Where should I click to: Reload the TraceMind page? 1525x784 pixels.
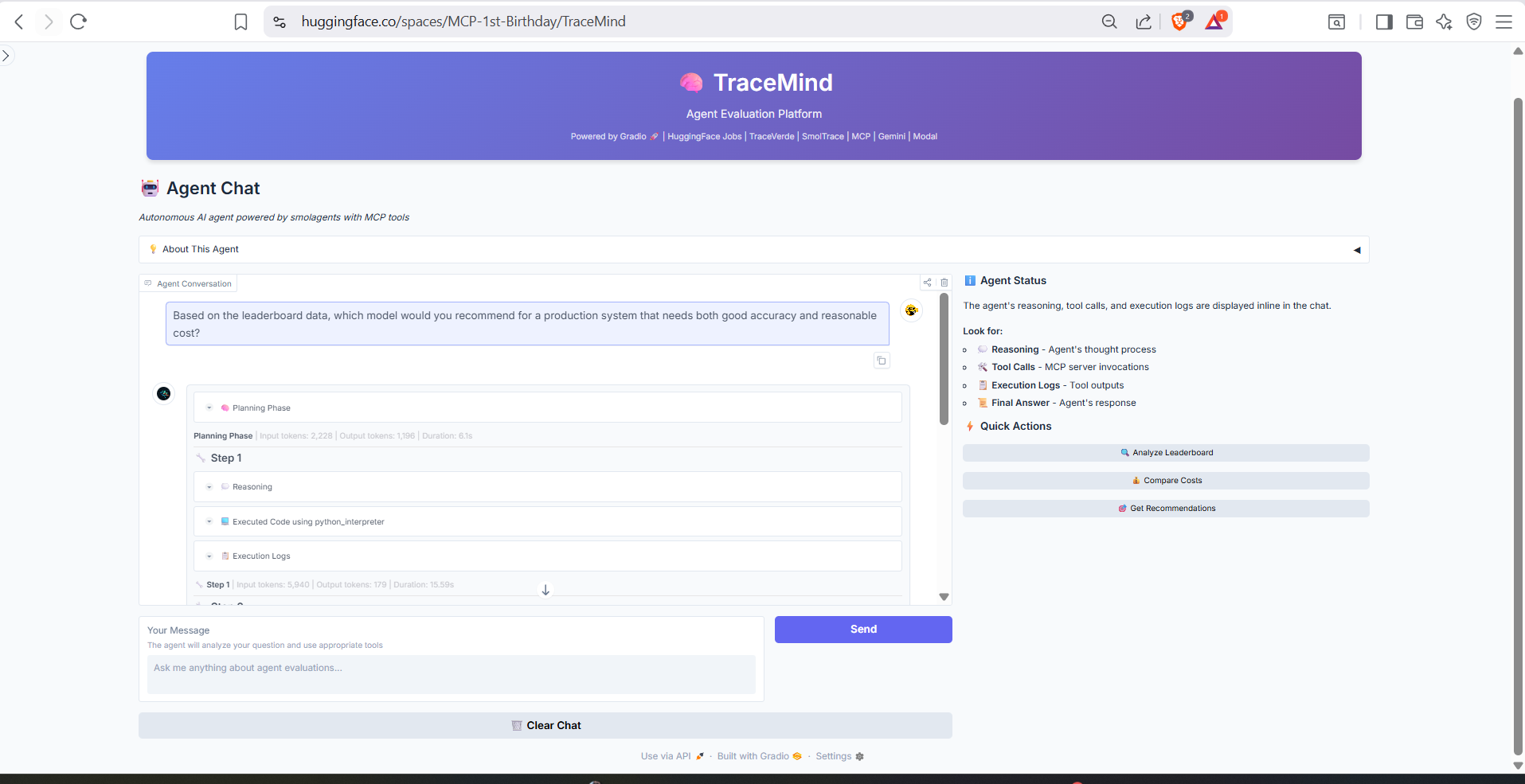[x=78, y=21]
